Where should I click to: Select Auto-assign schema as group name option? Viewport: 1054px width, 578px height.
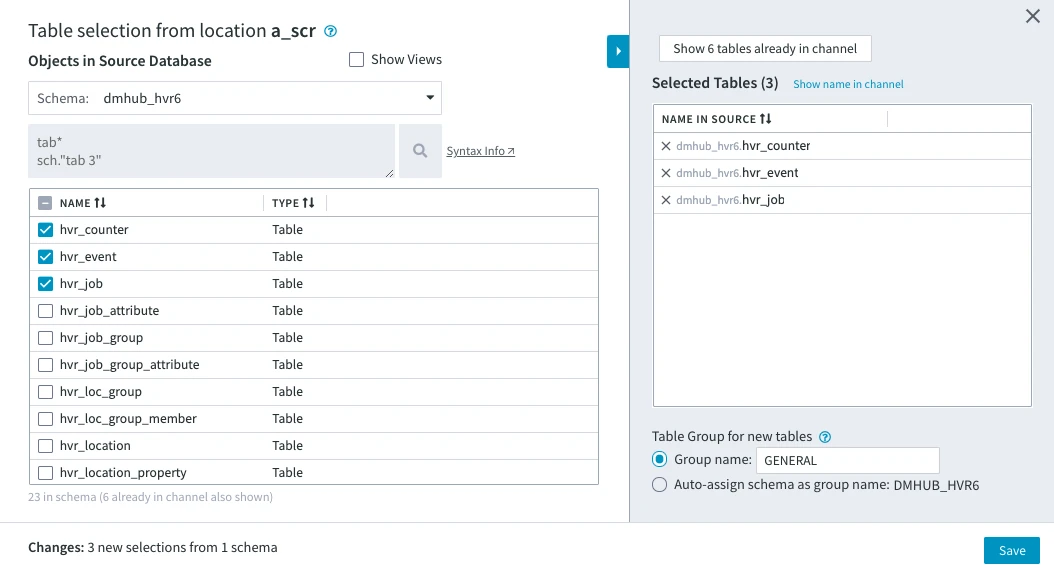coord(660,484)
